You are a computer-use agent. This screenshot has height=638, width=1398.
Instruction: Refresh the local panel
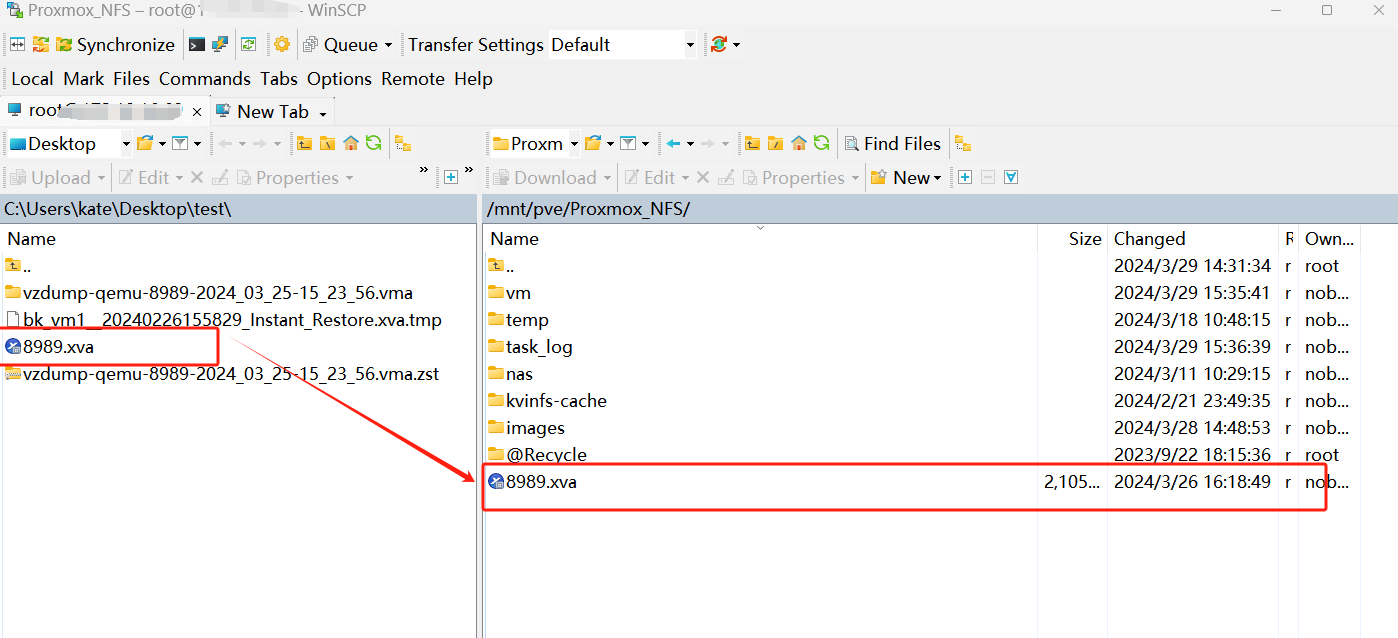(x=374, y=144)
